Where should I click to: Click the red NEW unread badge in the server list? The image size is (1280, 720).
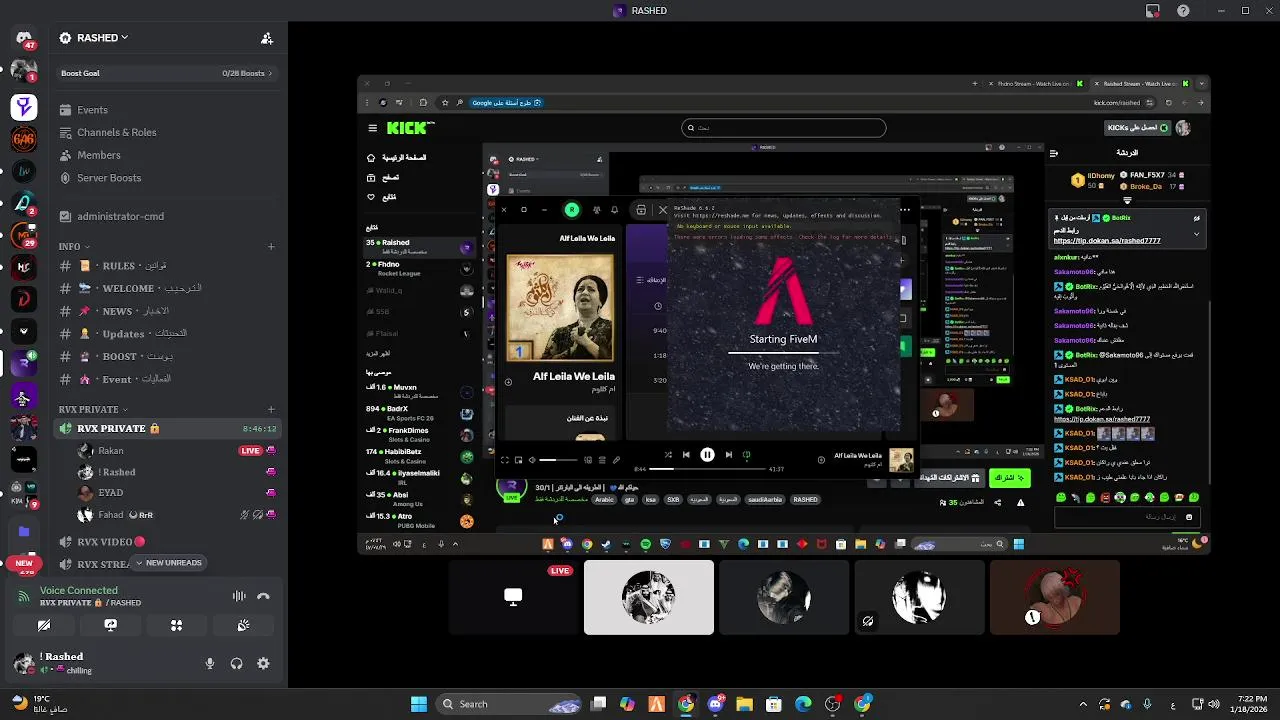24,563
